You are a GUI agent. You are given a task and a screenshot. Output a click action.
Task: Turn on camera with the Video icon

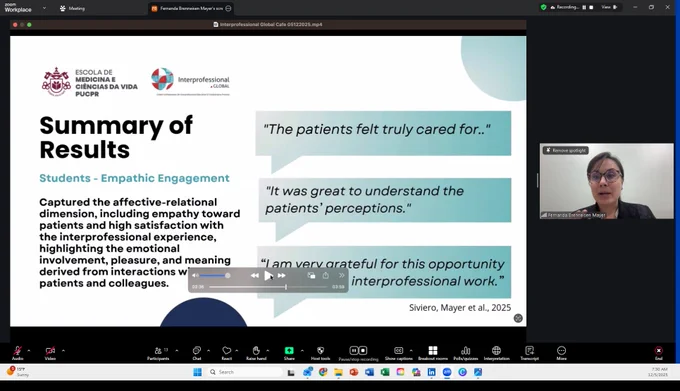pos(50,350)
